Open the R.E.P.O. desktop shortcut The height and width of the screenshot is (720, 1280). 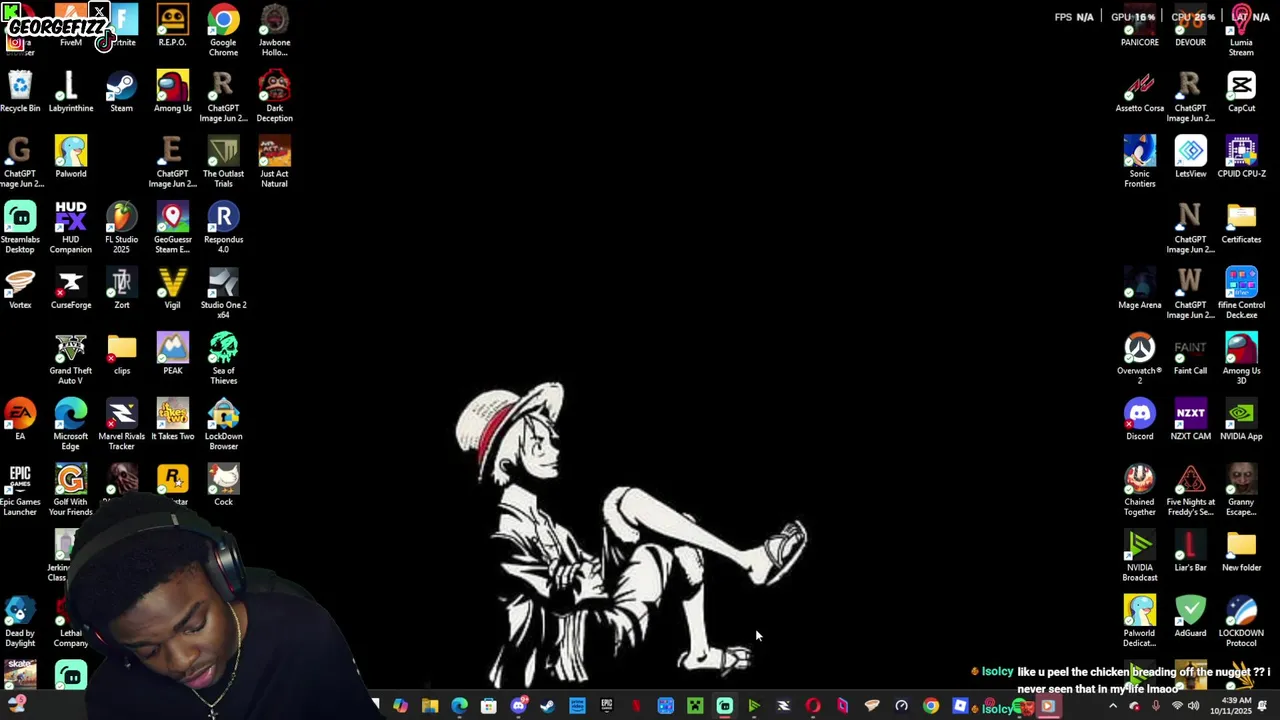tap(172, 27)
